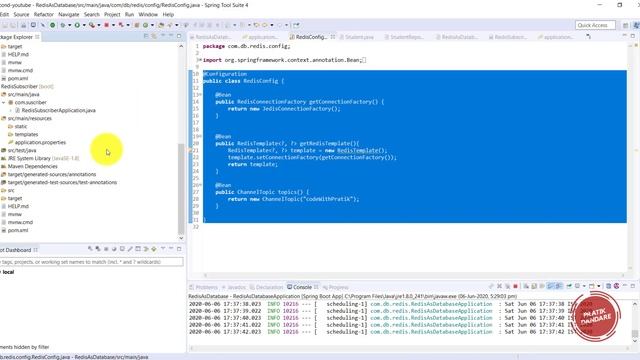Start the app from Boot Dashboard toolbar
The image size is (640, 360).
tap(90, 249)
